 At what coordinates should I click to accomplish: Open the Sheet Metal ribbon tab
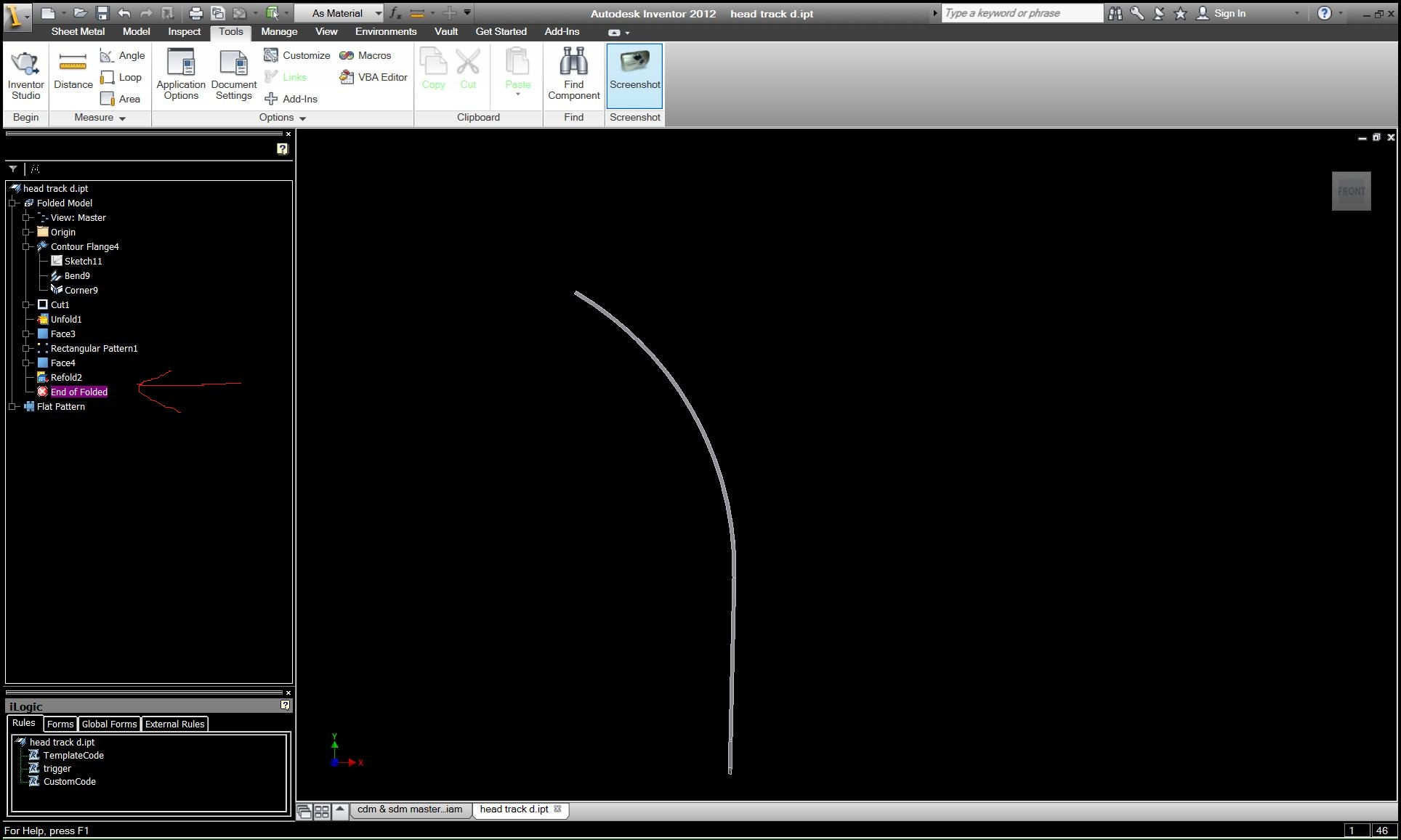pos(78,31)
